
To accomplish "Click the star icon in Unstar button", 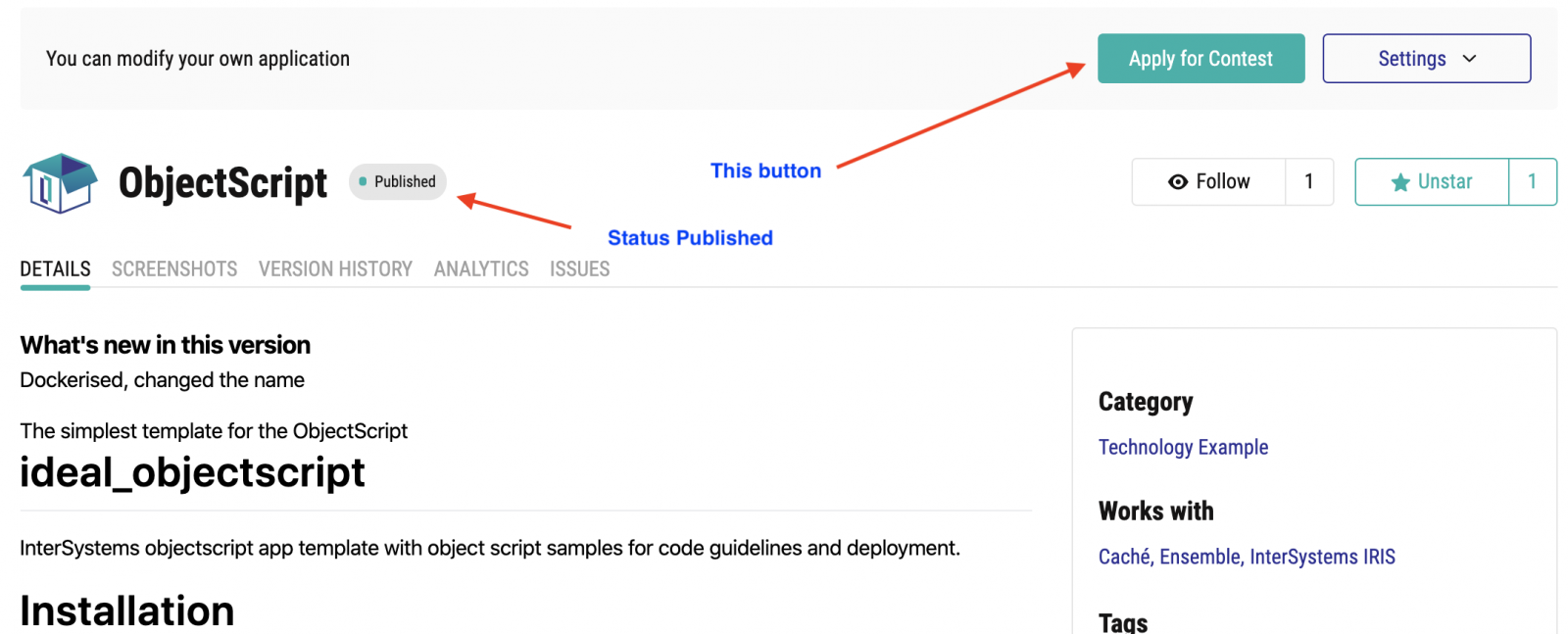I will tap(1400, 182).
